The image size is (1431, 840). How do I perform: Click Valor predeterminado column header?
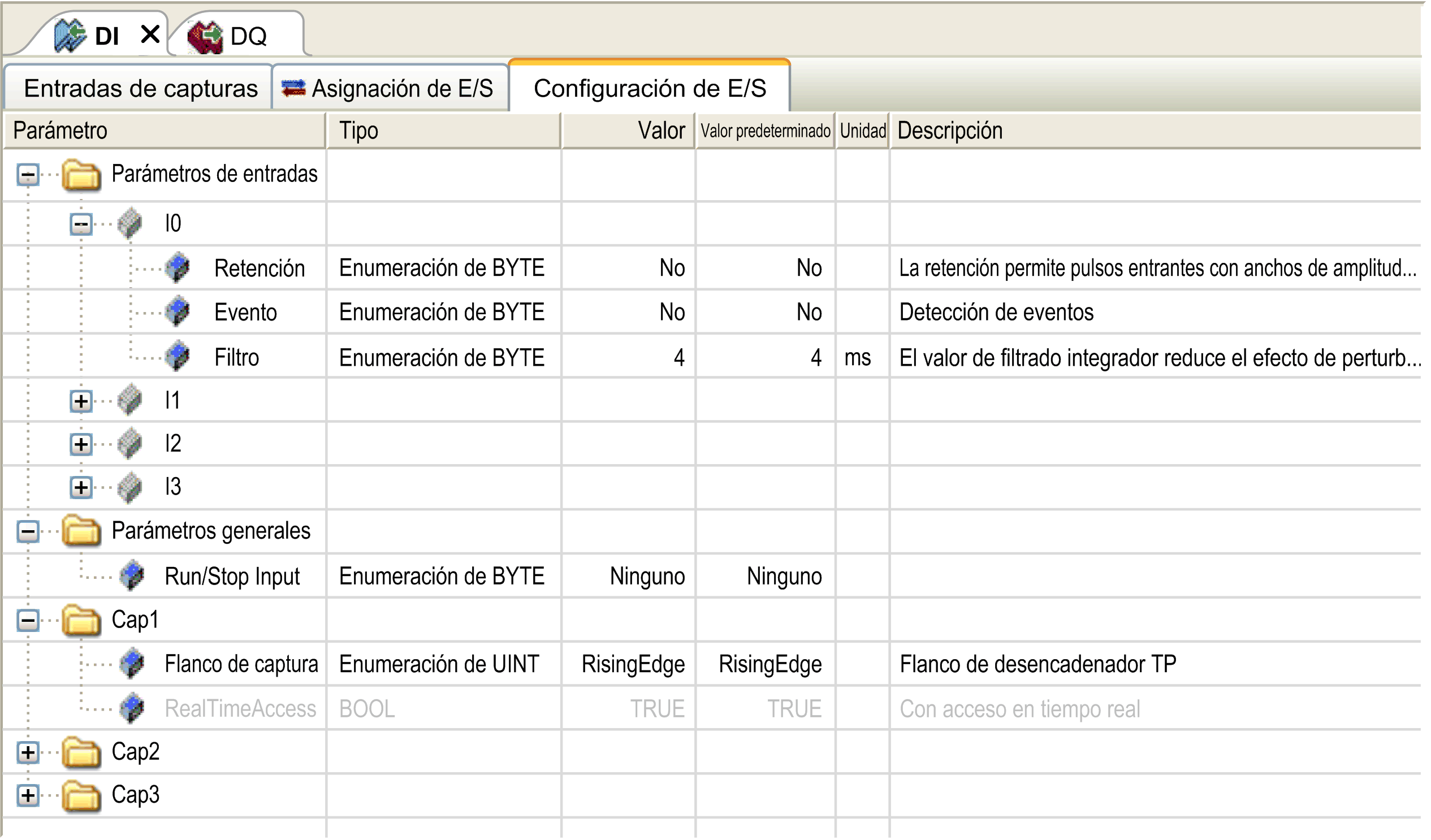(x=766, y=131)
